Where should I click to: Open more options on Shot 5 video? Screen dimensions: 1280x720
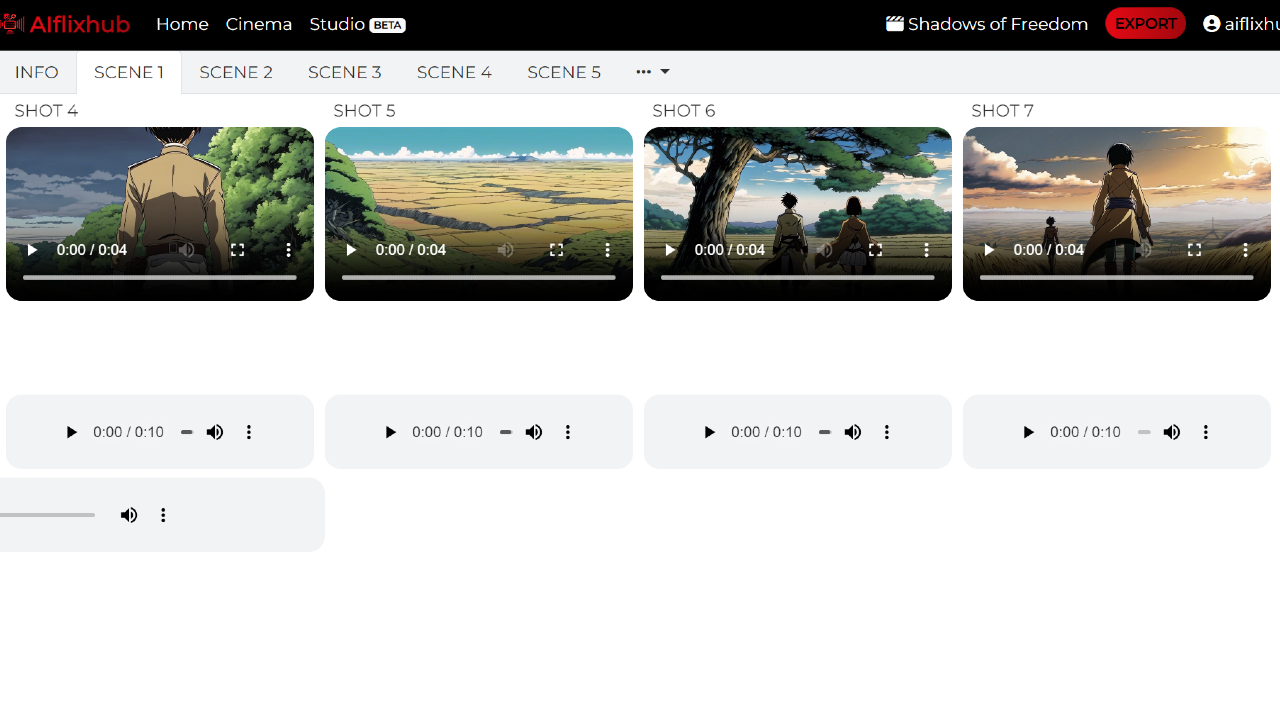click(608, 250)
